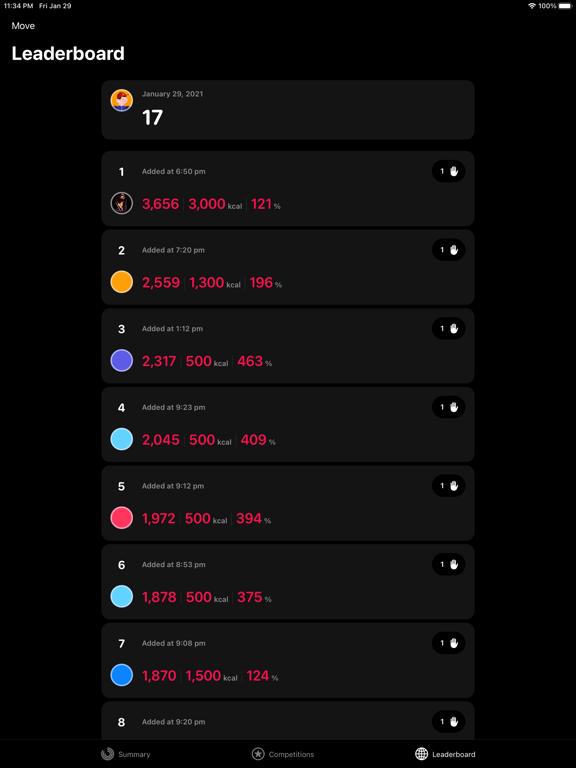Give high-five to rank 7 entry

(x=448, y=643)
